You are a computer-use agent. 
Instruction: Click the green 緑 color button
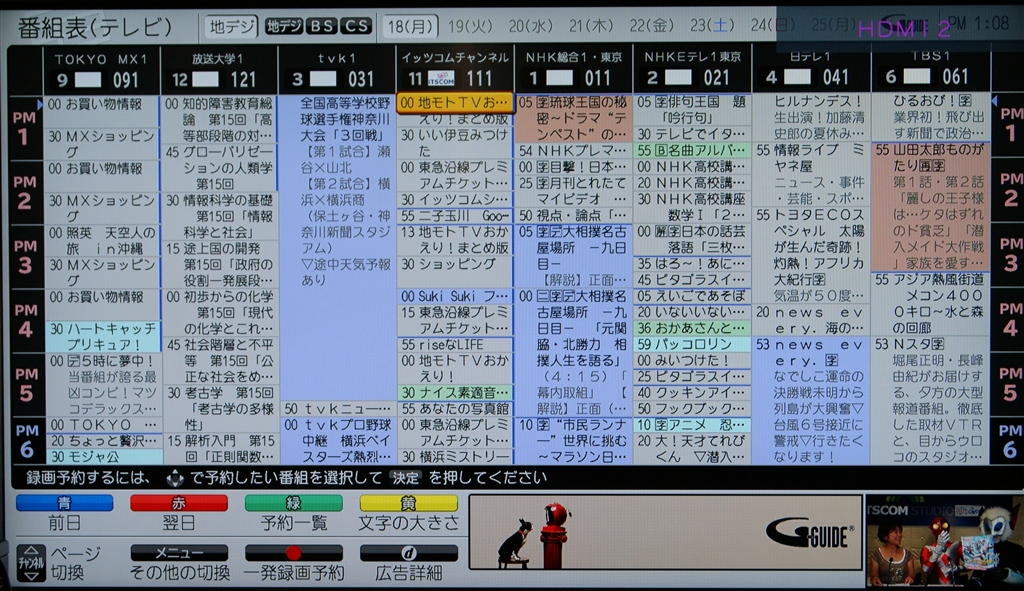(x=293, y=503)
